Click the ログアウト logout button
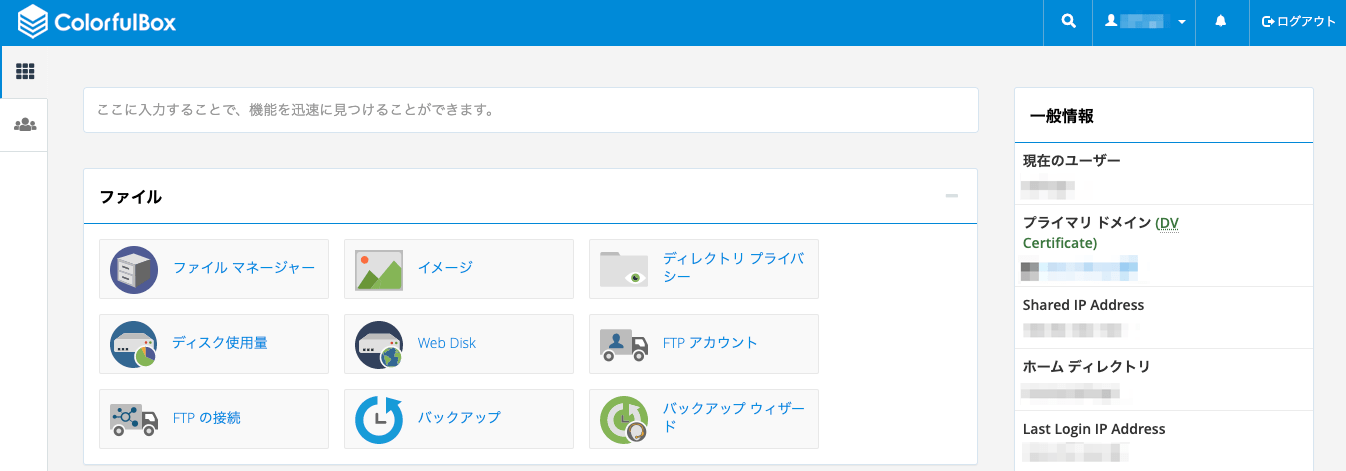 pyautogui.click(x=1298, y=22)
